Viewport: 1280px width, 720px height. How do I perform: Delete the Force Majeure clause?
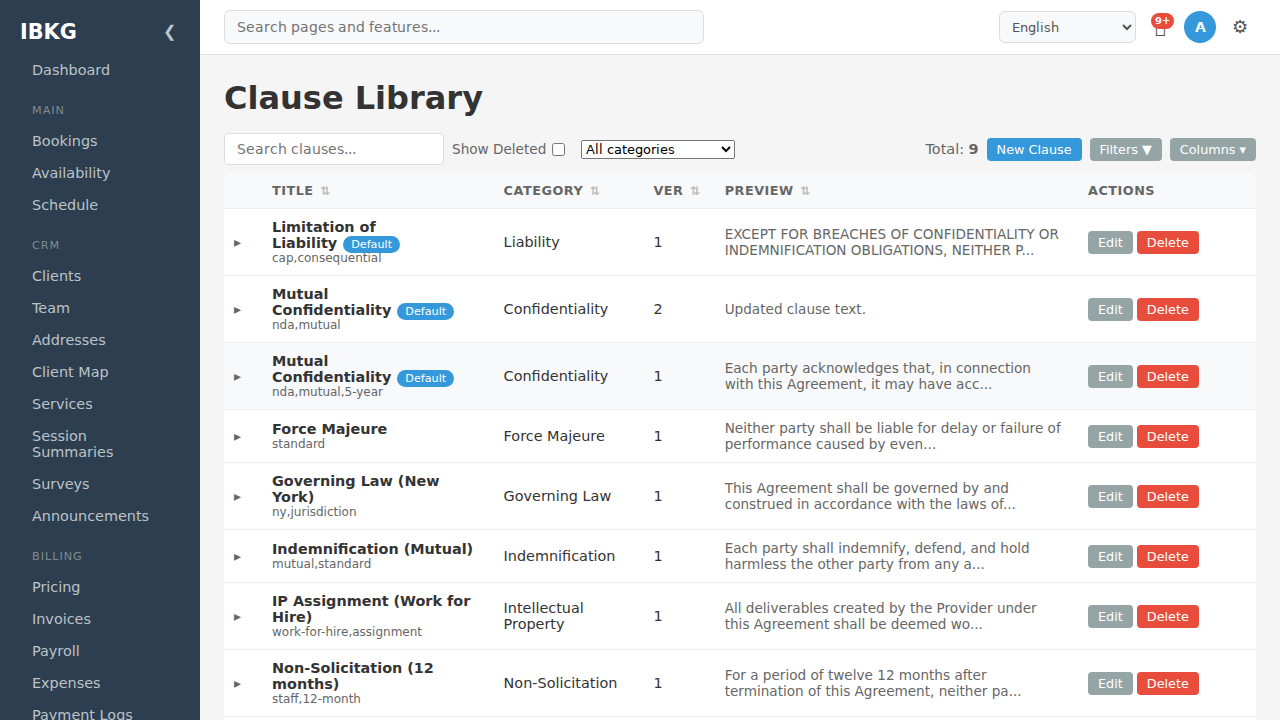1167,436
